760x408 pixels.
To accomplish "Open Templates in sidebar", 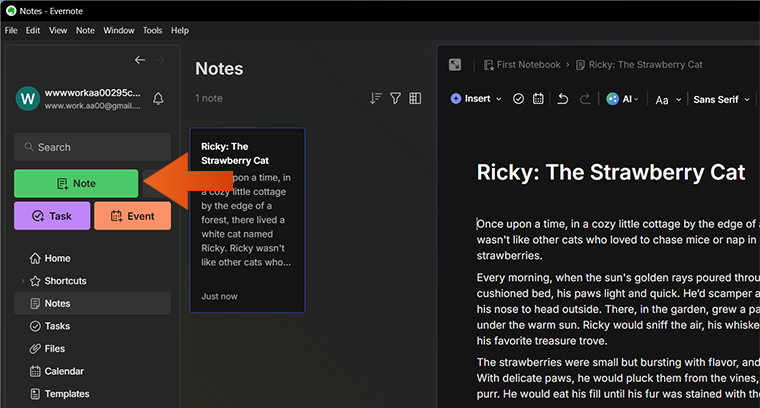I will point(60,394).
